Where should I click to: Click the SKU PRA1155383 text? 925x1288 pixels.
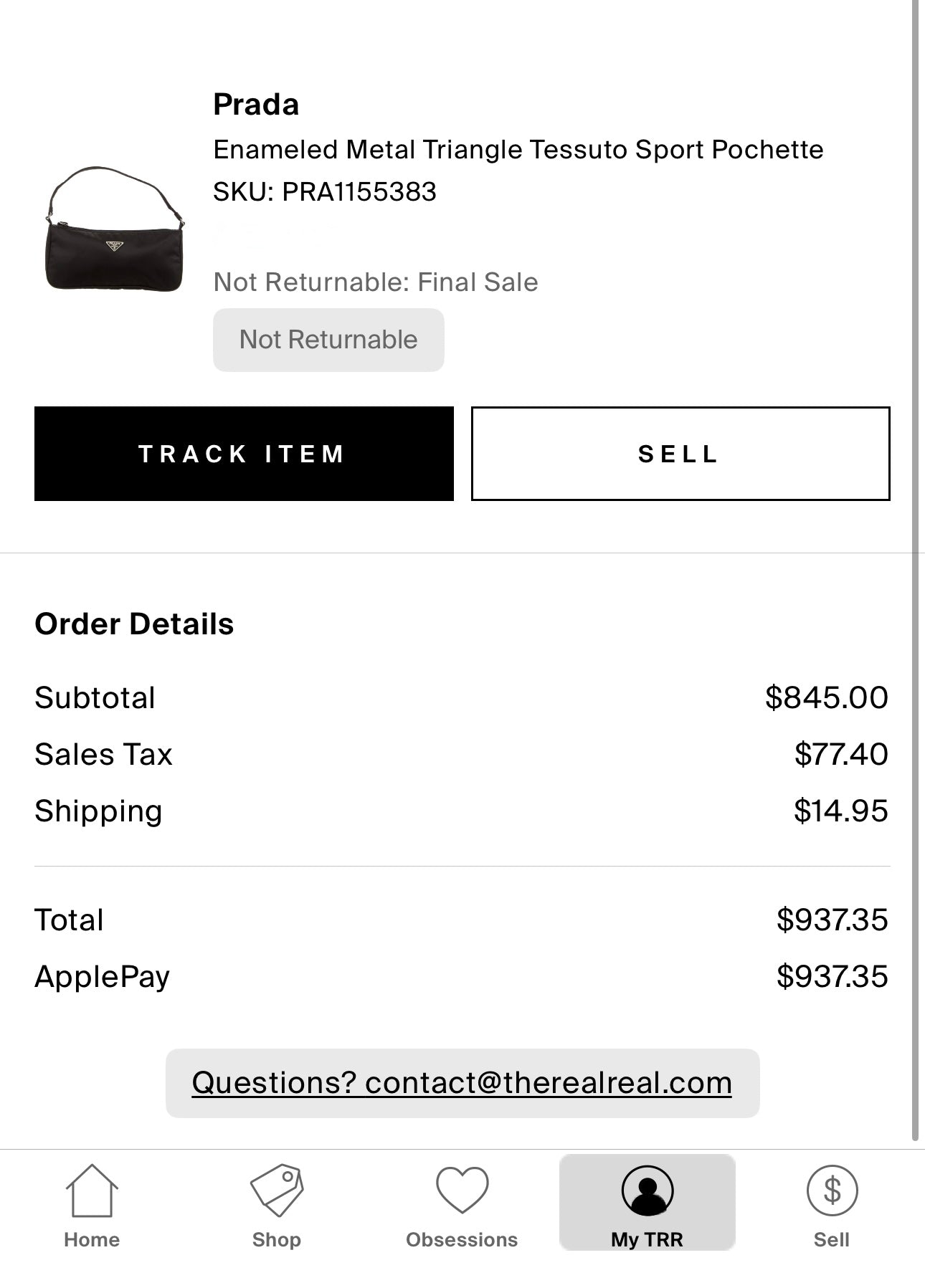325,192
